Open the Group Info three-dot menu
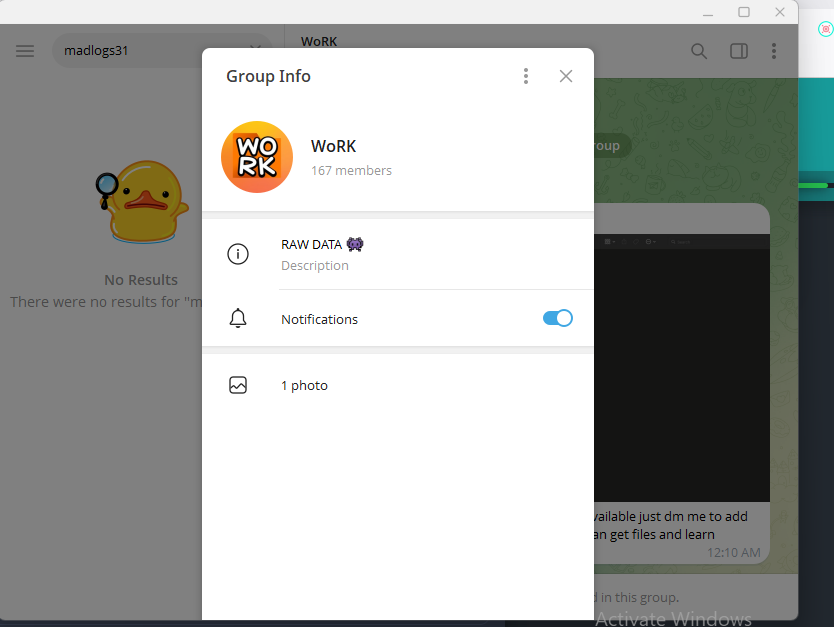The height and width of the screenshot is (627, 834). pyautogui.click(x=526, y=76)
